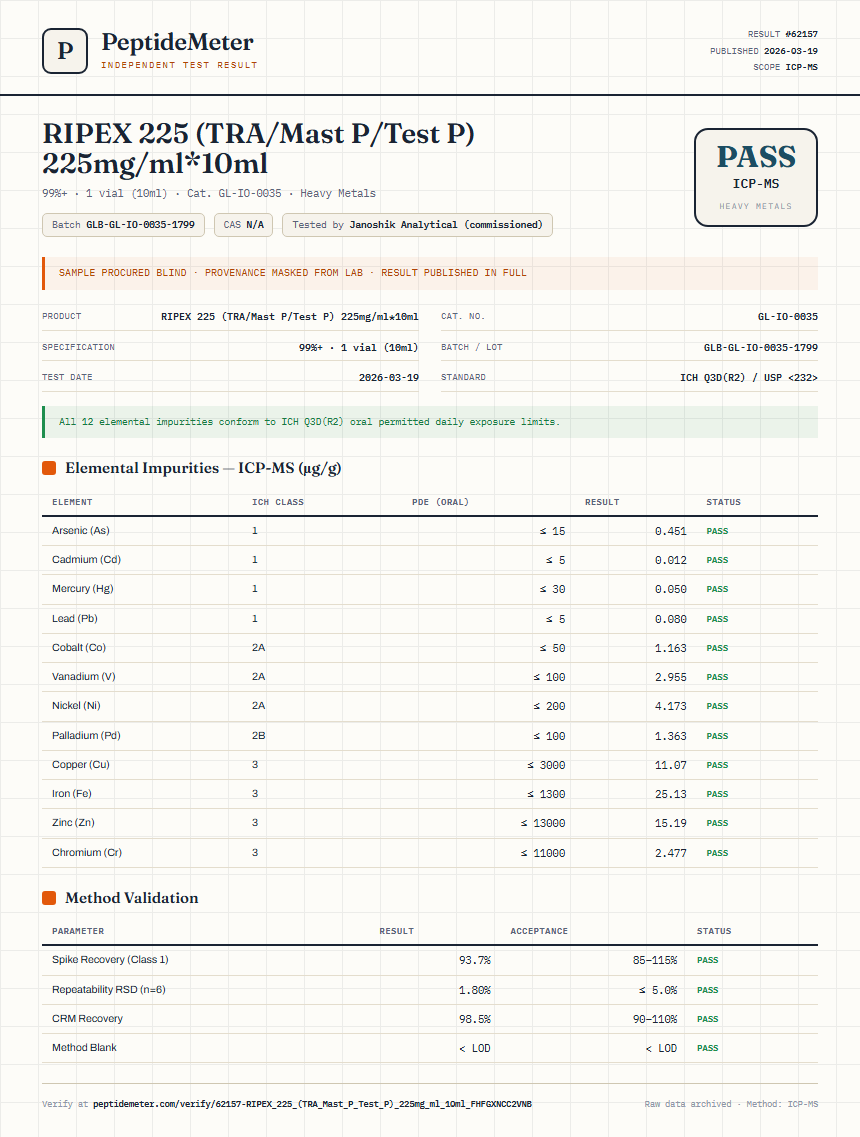The width and height of the screenshot is (860, 1137).
Task: Open the peptidemeter.com verify link
Action: (x=313, y=1104)
